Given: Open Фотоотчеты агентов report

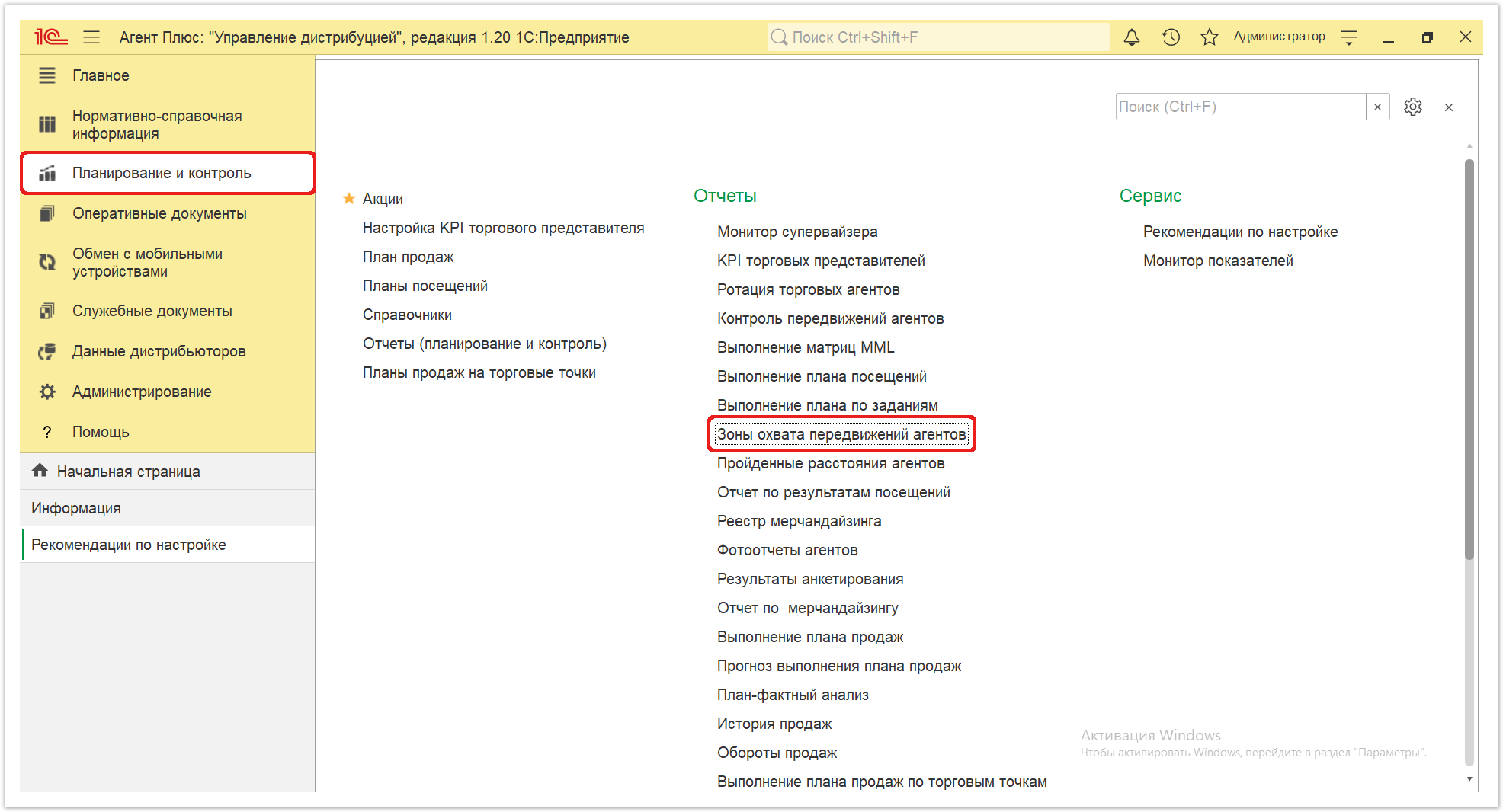Looking at the screenshot, I should tap(787, 550).
